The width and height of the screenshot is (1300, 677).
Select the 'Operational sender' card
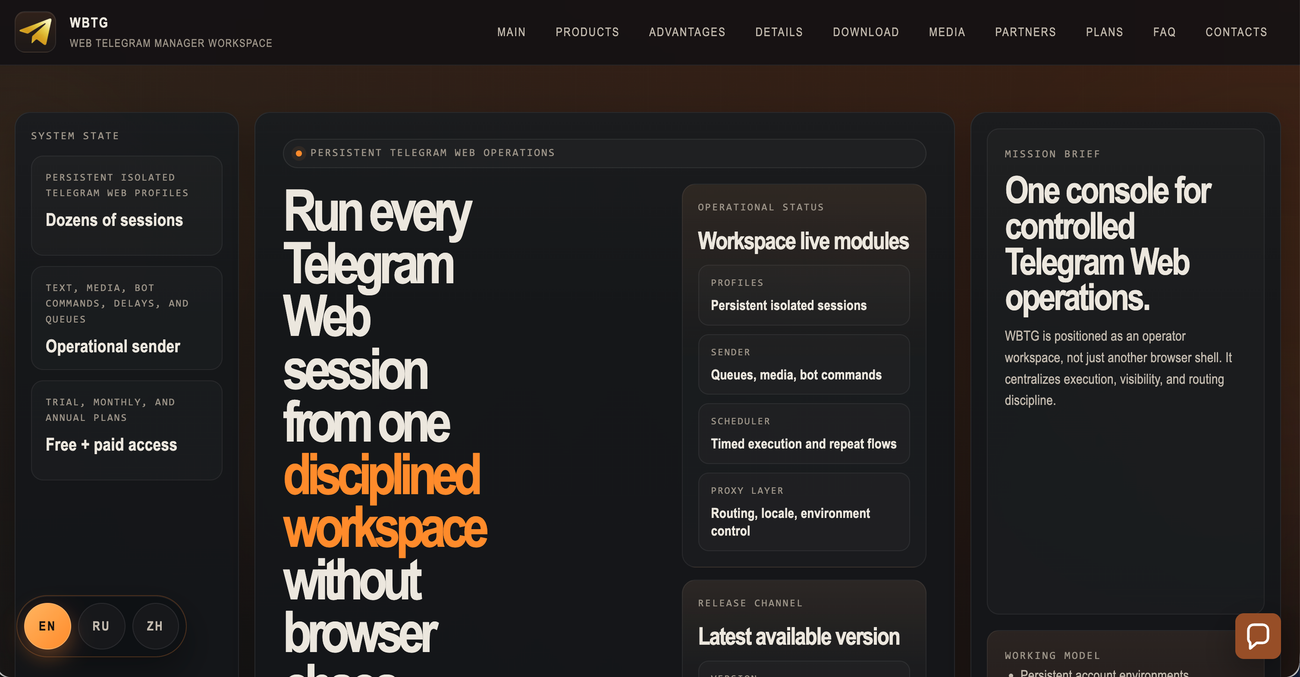(x=127, y=318)
